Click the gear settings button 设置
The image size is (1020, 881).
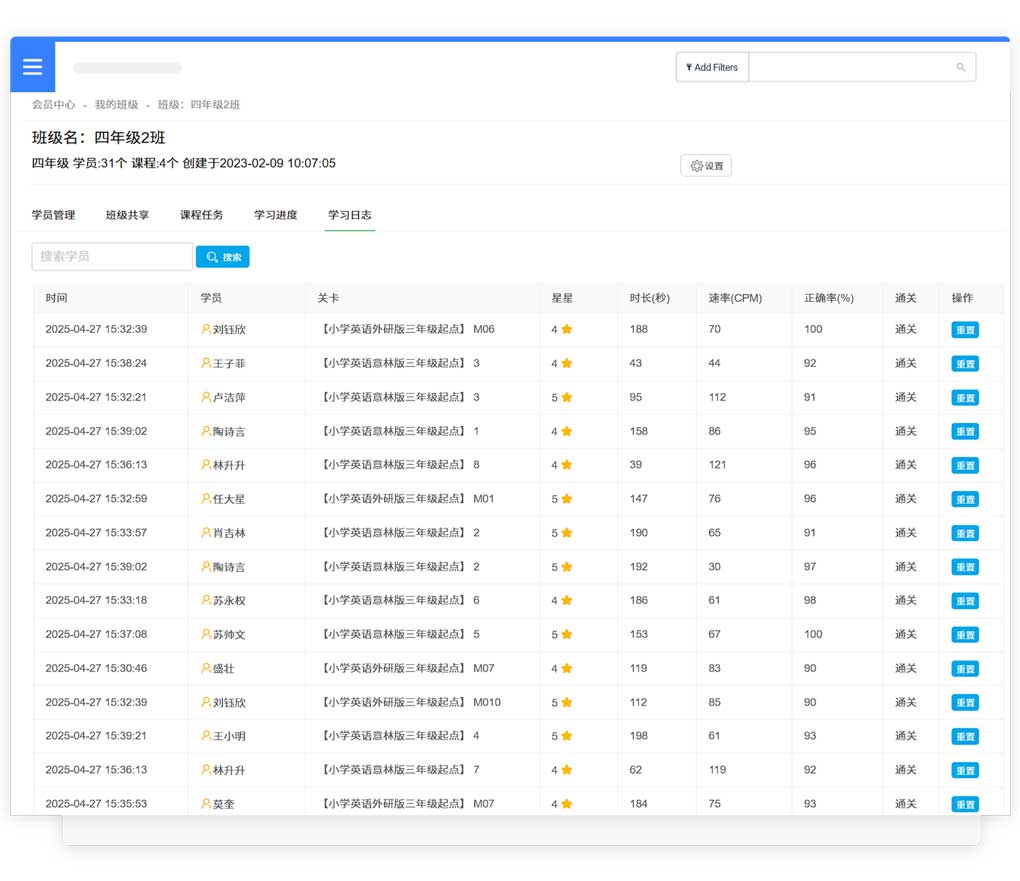coord(706,166)
